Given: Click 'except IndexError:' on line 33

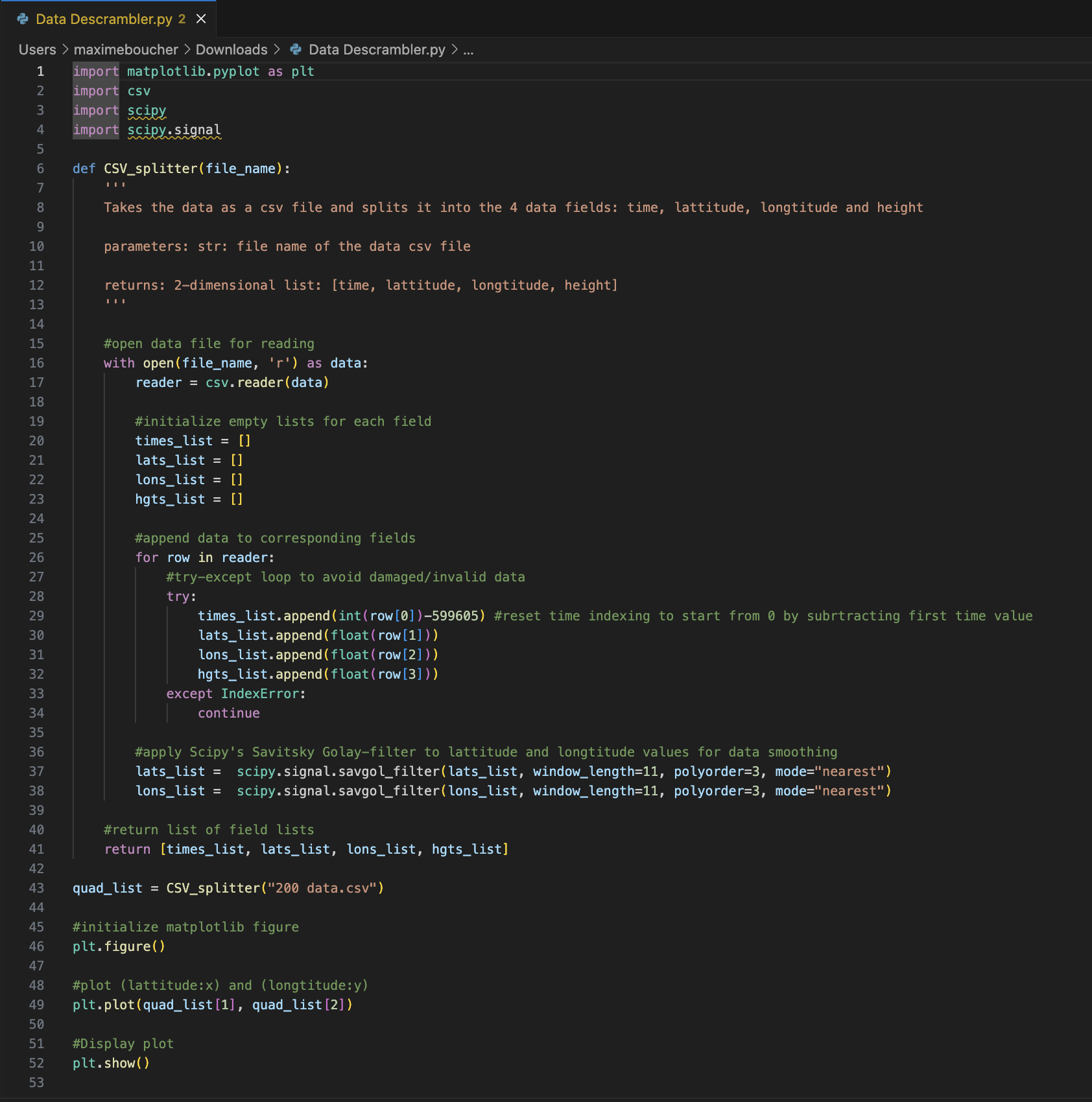Looking at the screenshot, I should coord(236,694).
